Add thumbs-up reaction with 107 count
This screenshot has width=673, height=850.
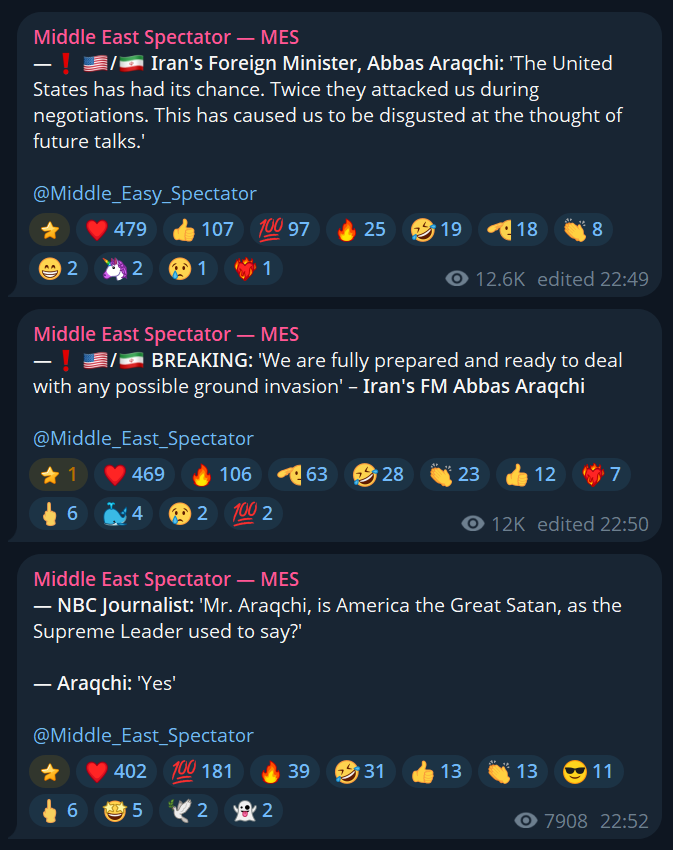pos(203,229)
